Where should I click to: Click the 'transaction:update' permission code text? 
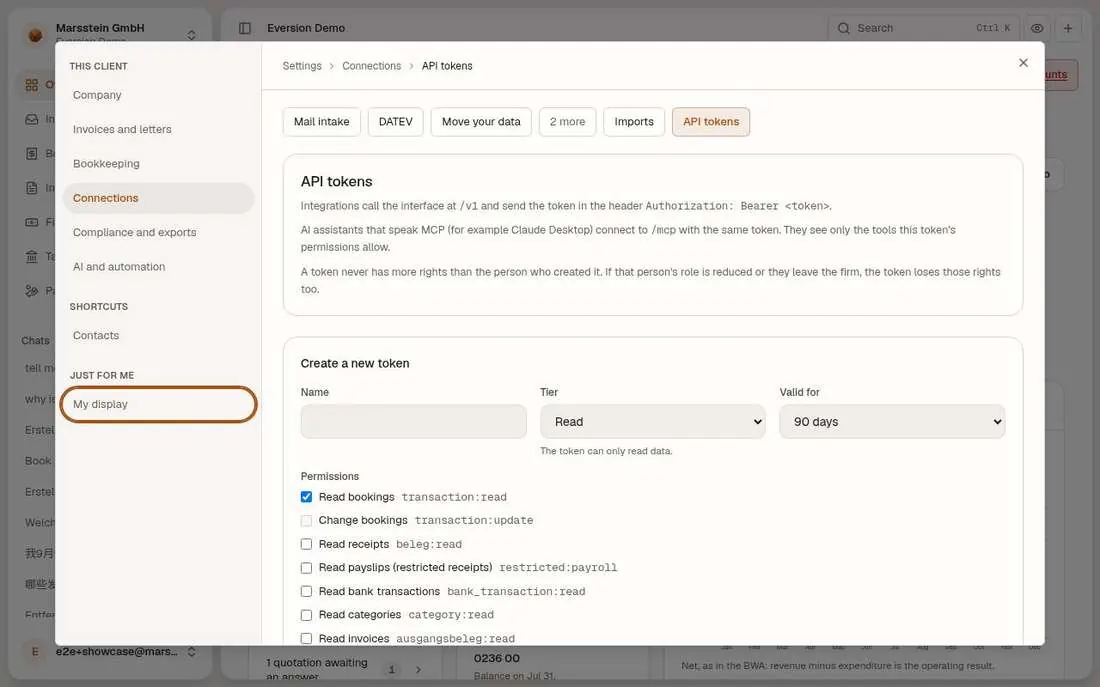(474, 521)
